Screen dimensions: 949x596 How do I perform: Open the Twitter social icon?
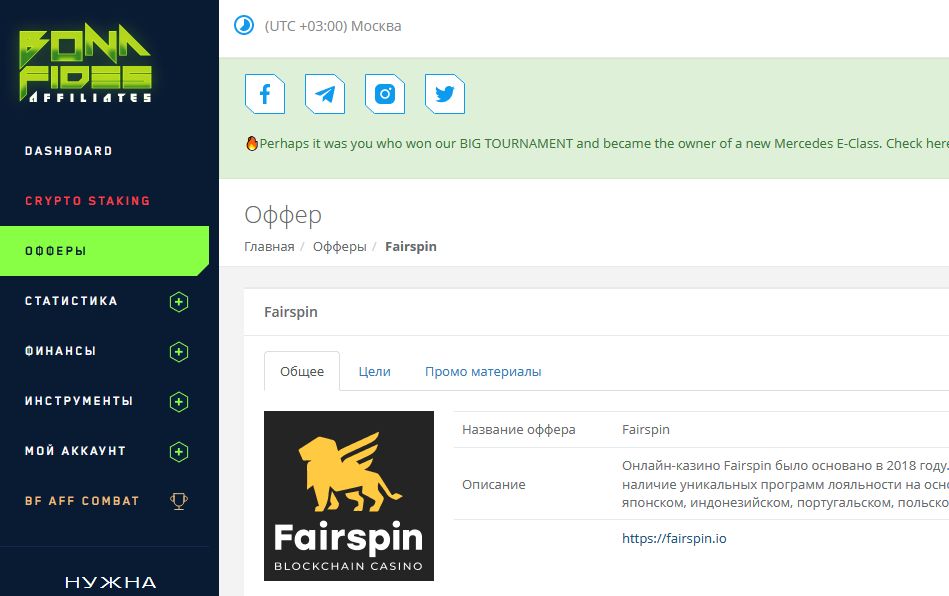click(x=445, y=94)
